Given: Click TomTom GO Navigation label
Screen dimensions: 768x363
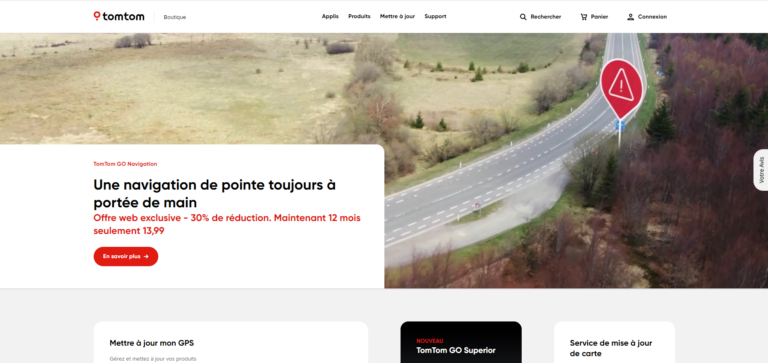Looking at the screenshot, I should click(125, 164).
